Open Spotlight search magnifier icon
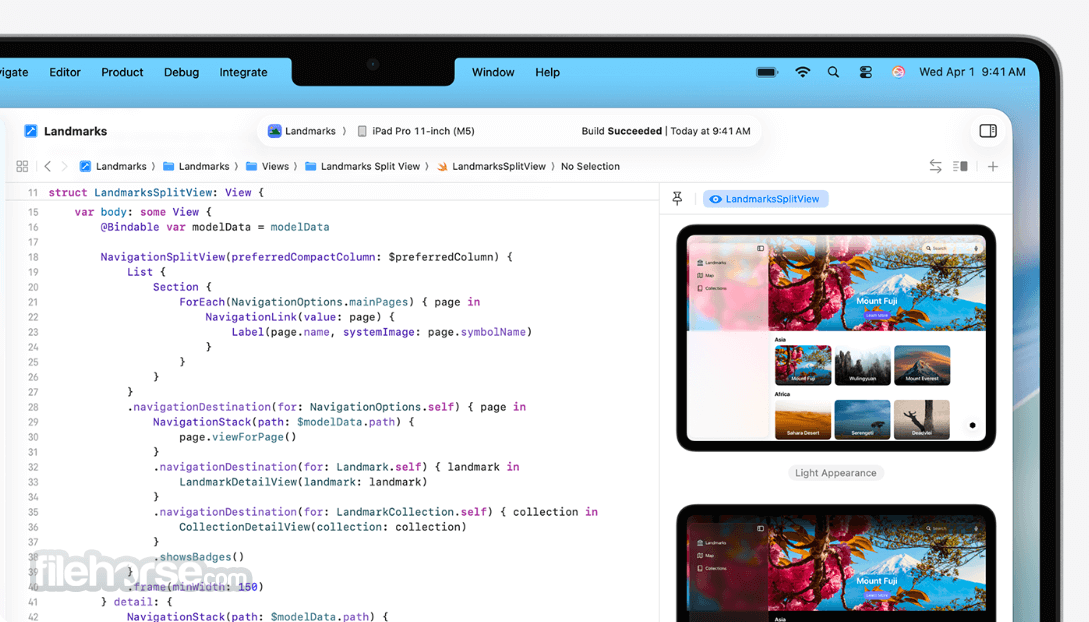Viewport: 1089px width, 622px height. coord(833,72)
